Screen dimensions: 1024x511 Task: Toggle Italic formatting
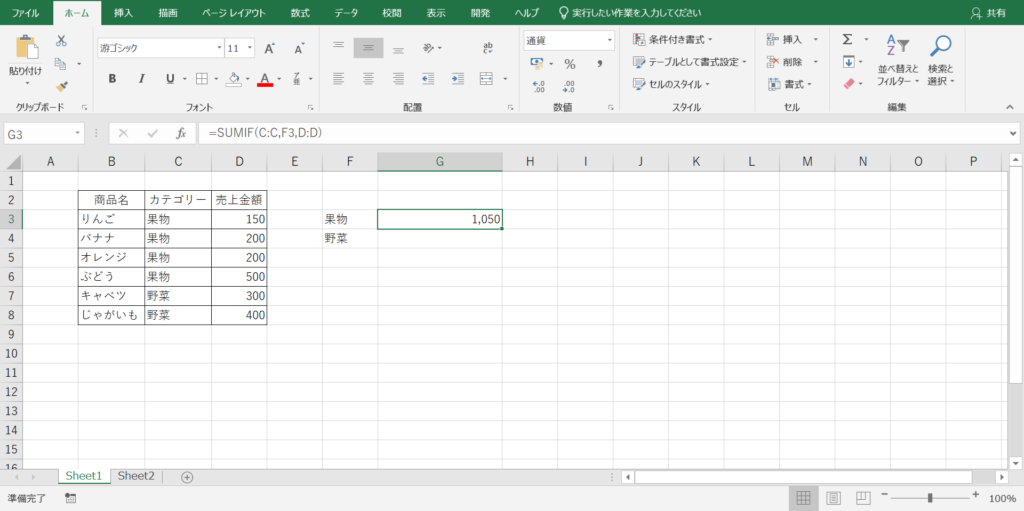tap(141, 78)
